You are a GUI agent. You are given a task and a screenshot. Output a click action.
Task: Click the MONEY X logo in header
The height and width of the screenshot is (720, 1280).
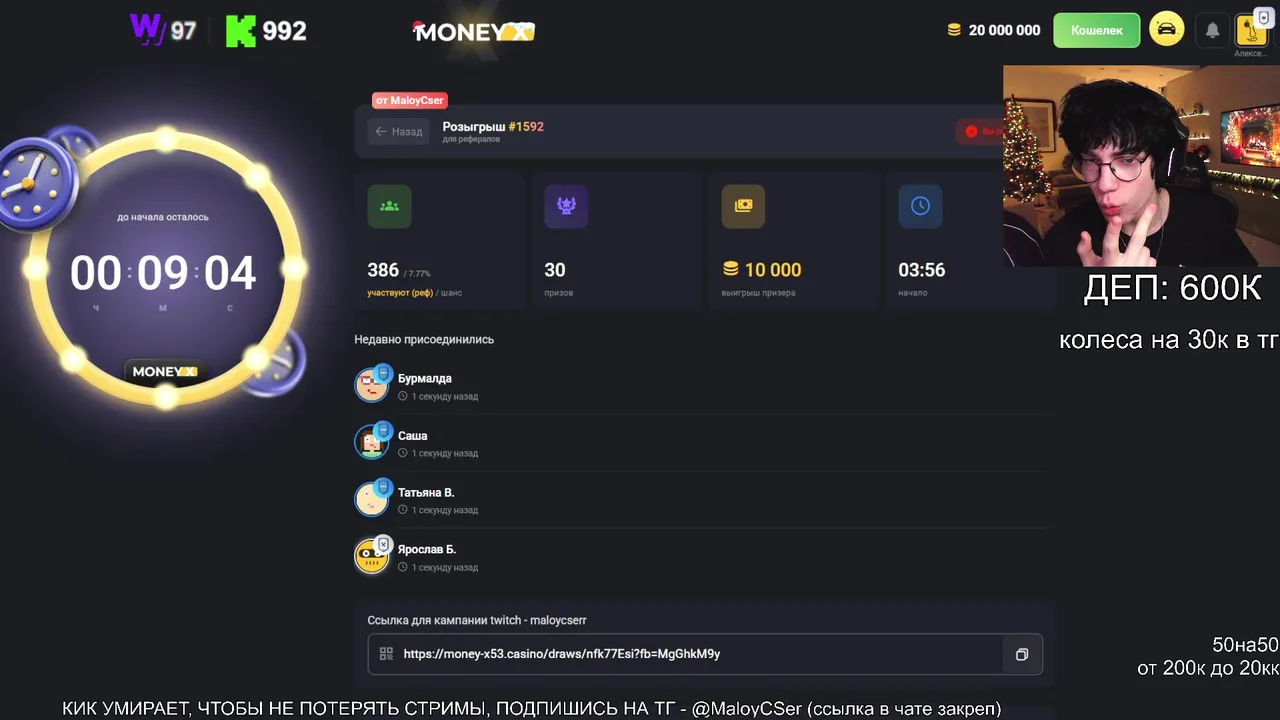pyautogui.click(x=473, y=32)
